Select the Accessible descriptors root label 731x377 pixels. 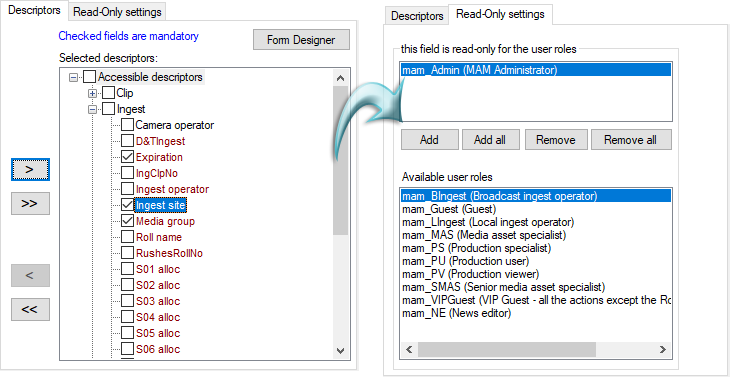[150, 77]
